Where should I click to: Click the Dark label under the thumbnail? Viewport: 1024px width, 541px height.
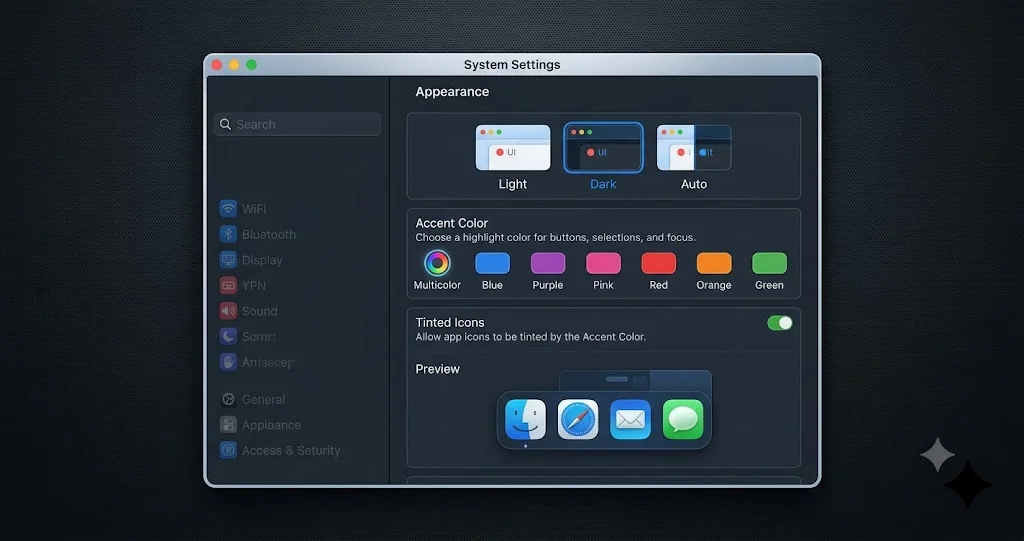603,184
